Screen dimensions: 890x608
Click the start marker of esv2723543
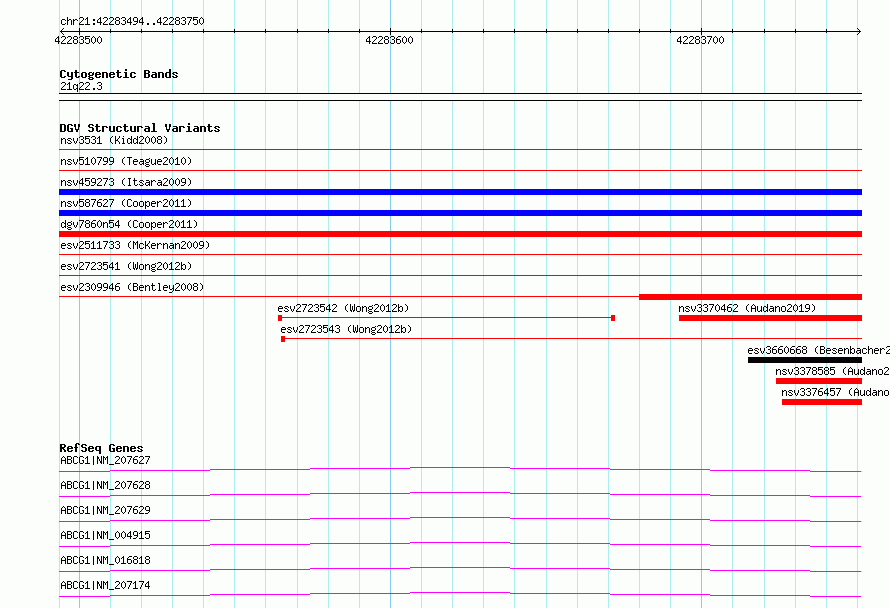coord(283,339)
